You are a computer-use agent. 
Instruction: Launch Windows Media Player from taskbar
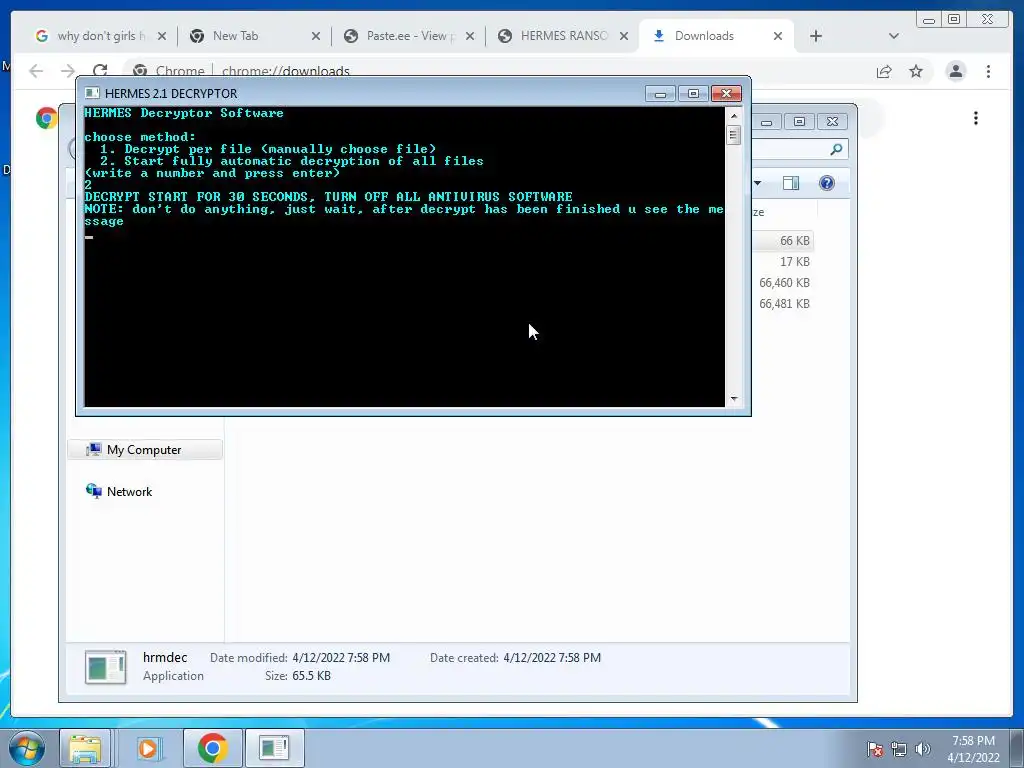(x=148, y=748)
